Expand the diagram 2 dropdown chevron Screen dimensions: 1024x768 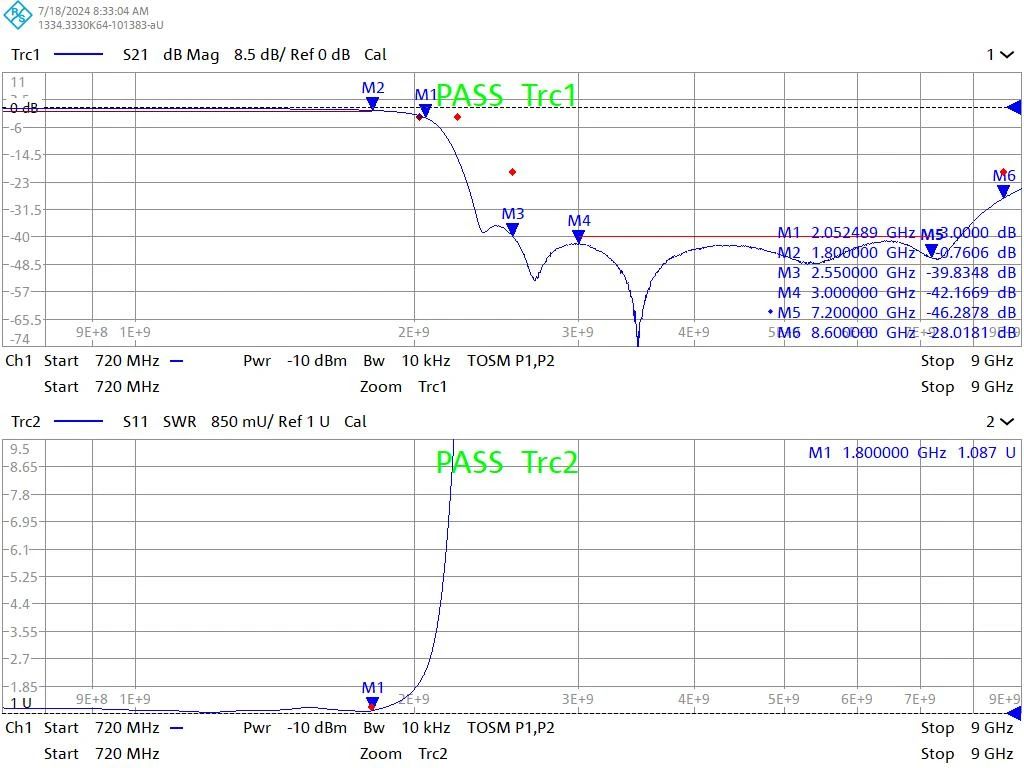coord(1001,422)
